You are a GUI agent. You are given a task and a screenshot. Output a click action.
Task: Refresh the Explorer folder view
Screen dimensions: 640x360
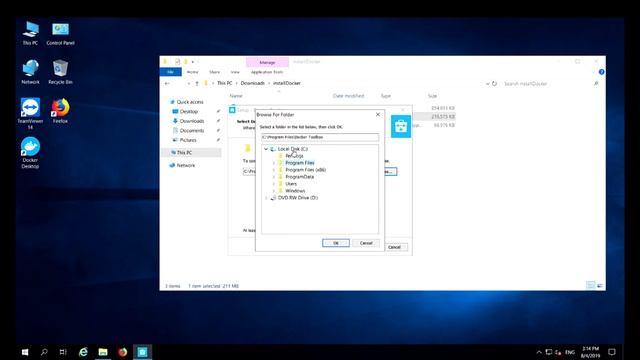tap(494, 84)
